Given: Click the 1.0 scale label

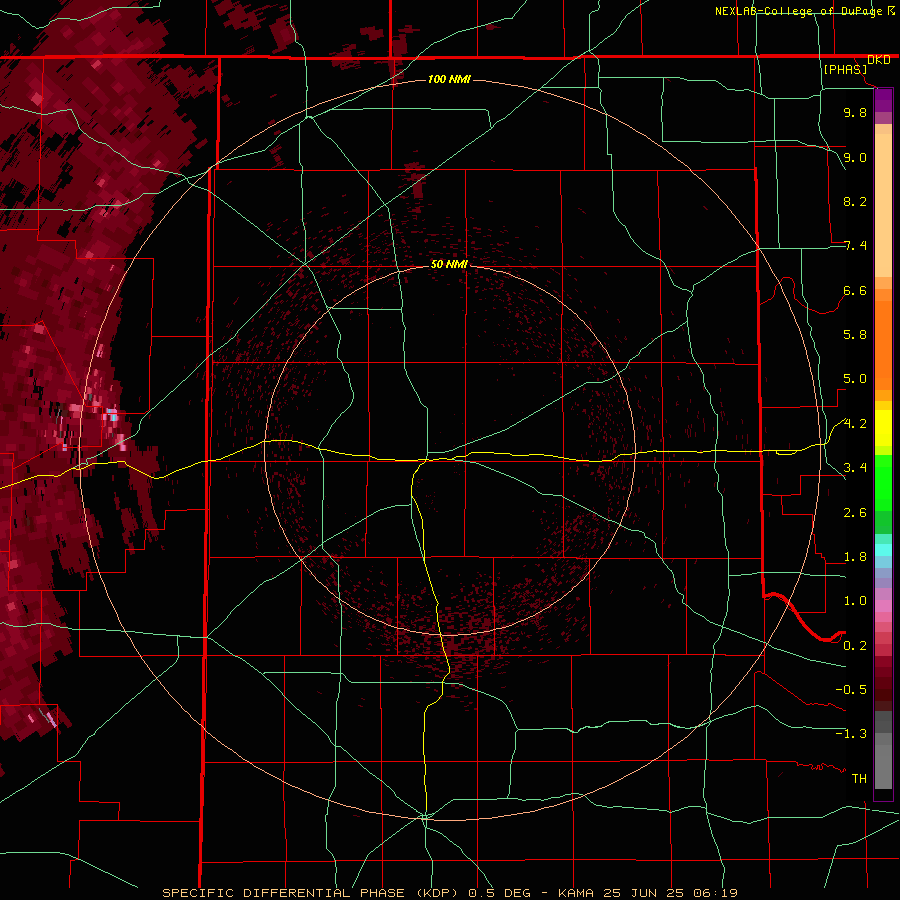Looking at the screenshot, I should pos(855,601).
